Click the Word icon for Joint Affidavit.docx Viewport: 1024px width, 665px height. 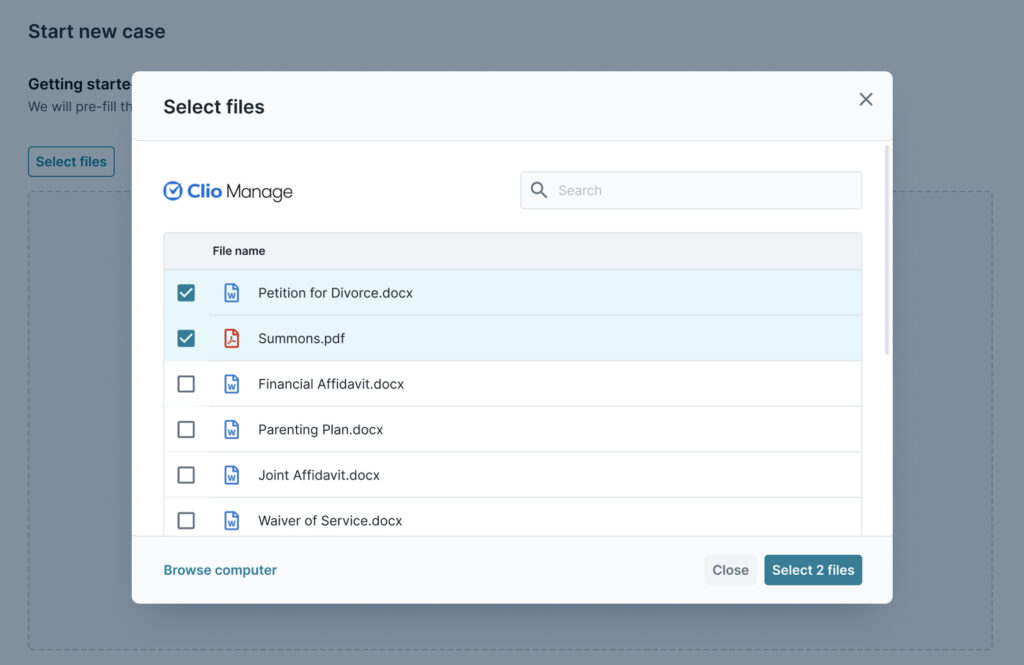(x=231, y=475)
